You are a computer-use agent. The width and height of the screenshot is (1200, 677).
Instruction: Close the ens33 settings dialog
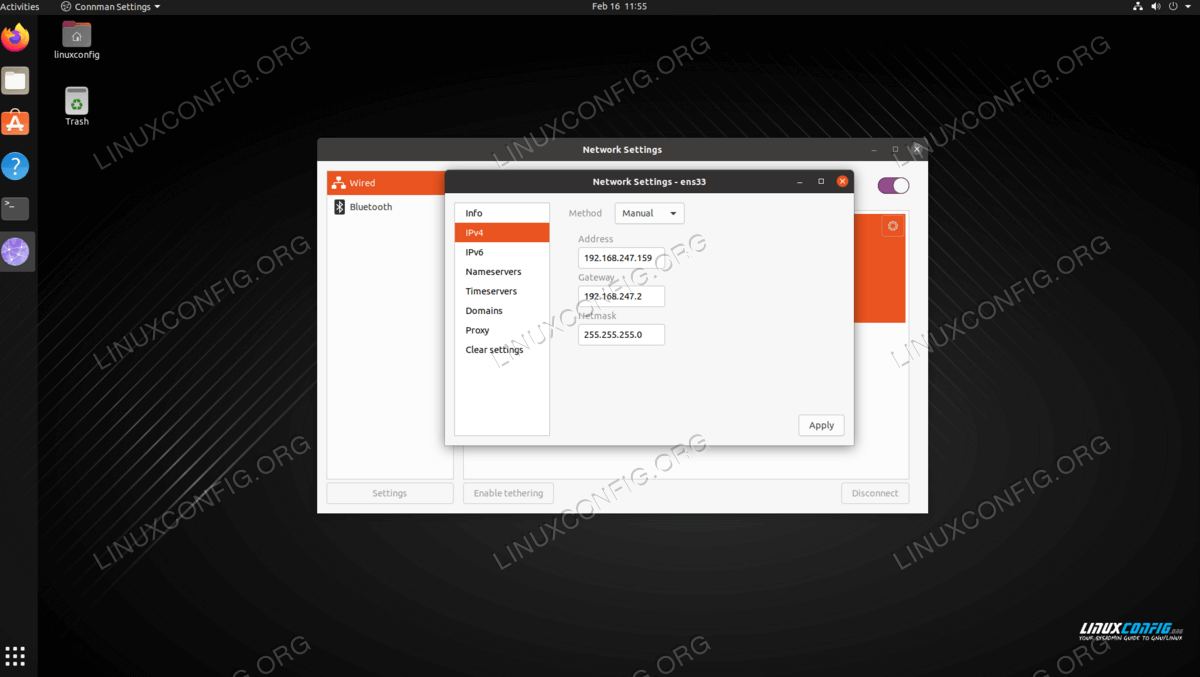tap(842, 182)
